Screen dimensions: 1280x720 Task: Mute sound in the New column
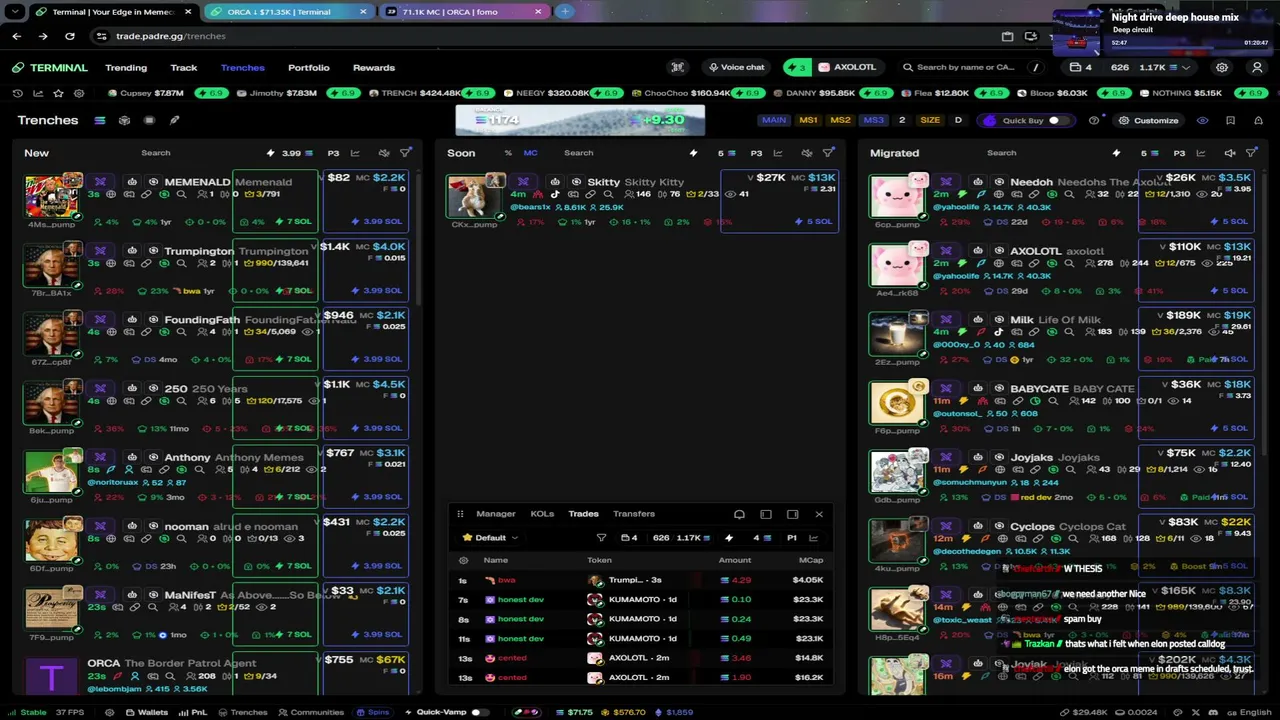point(384,153)
